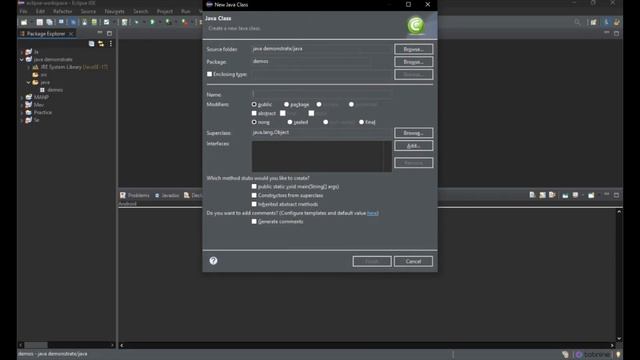Click the External Tools toolbar icon
This screenshot has height=360, width=640.
(x=184, y=22)
